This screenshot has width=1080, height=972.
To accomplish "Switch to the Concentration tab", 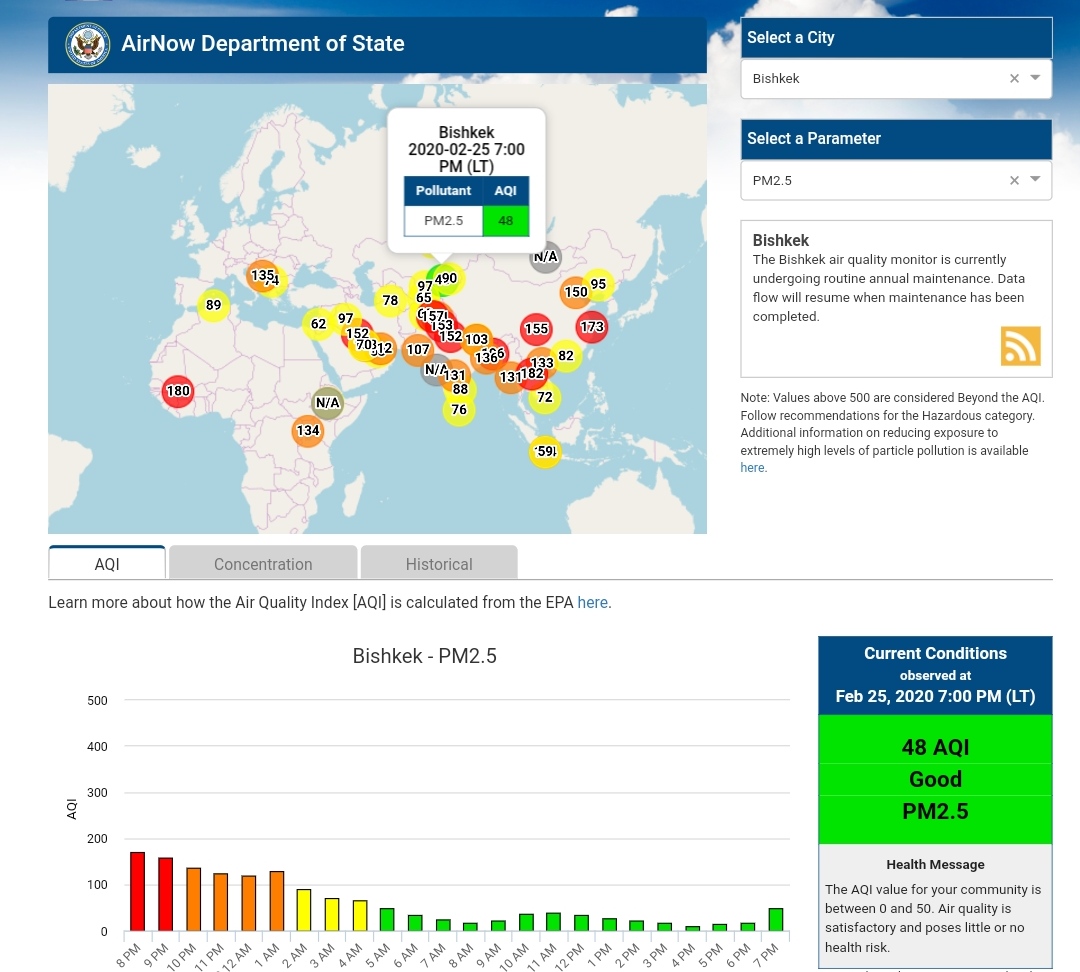I will pyautogui.click(x=263, y=564).
